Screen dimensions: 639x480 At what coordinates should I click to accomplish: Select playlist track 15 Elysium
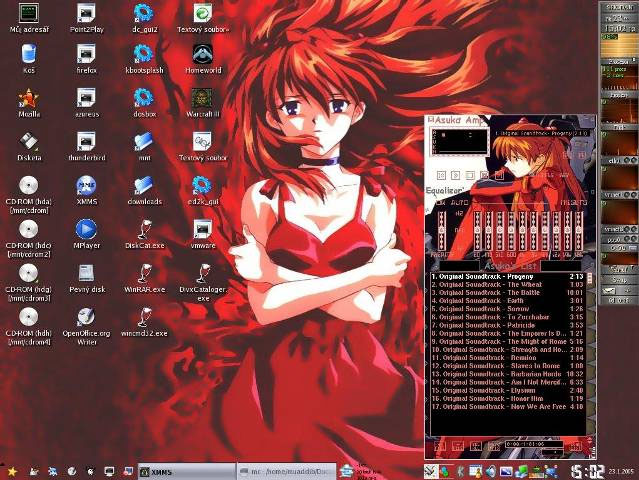click(x=507, y=391)
